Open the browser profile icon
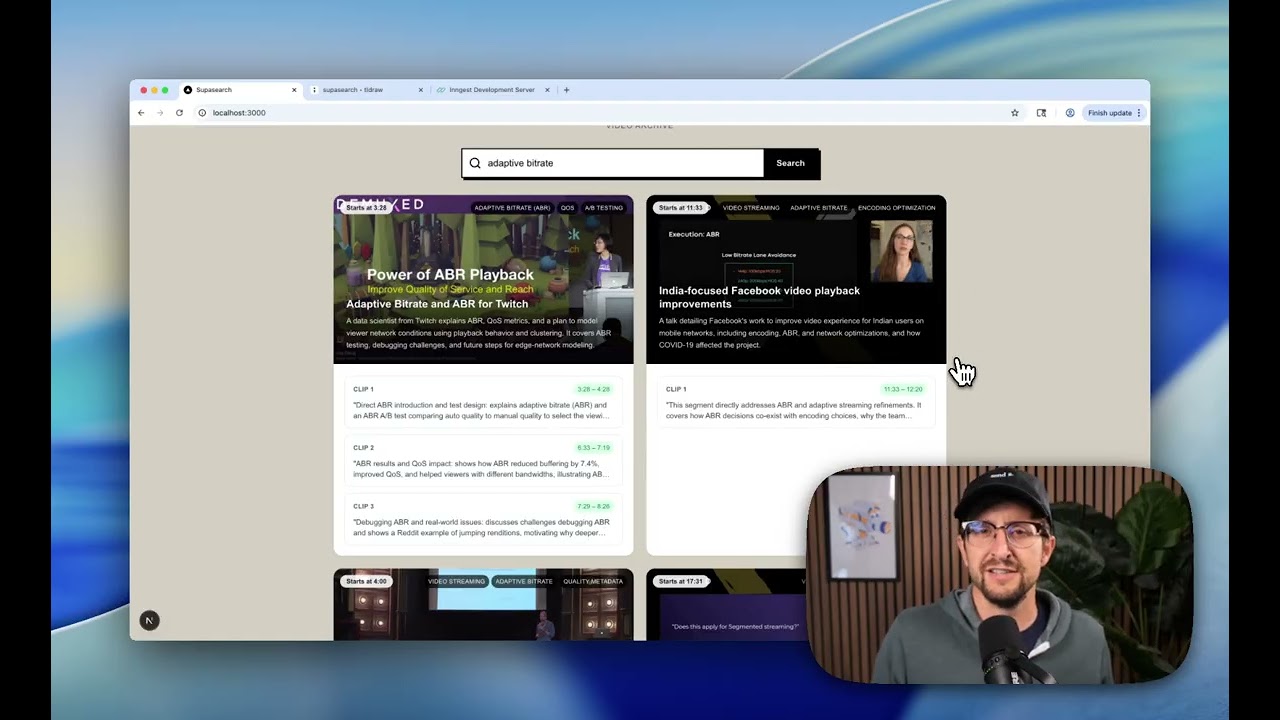 pos(1070,113)
